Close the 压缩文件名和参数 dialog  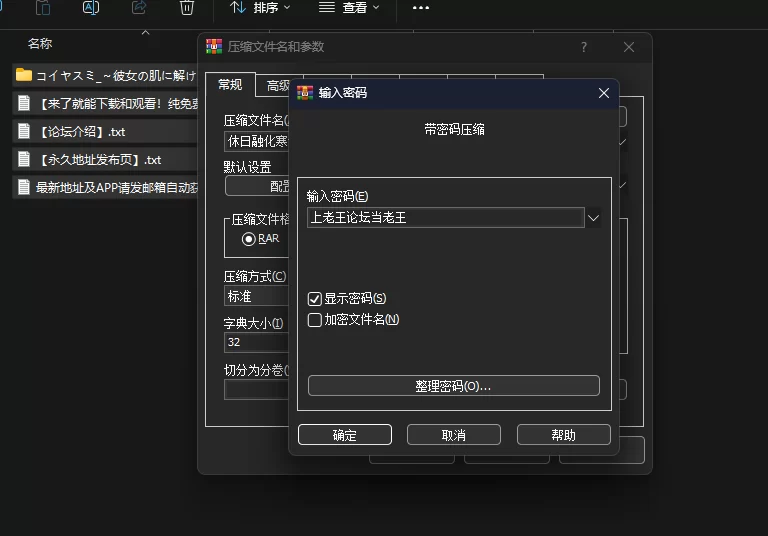click(x=629, y=47)
